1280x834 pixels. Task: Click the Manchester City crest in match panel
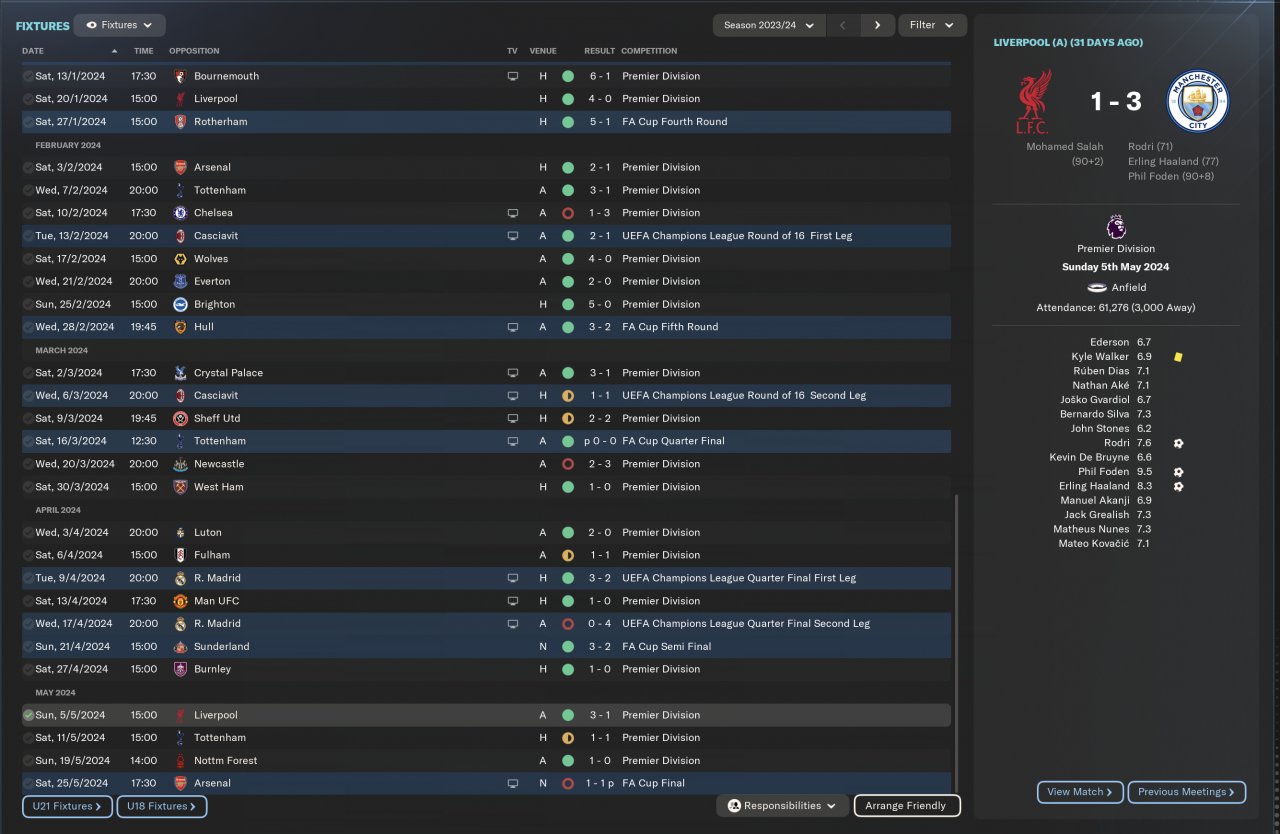(1197, 102)
